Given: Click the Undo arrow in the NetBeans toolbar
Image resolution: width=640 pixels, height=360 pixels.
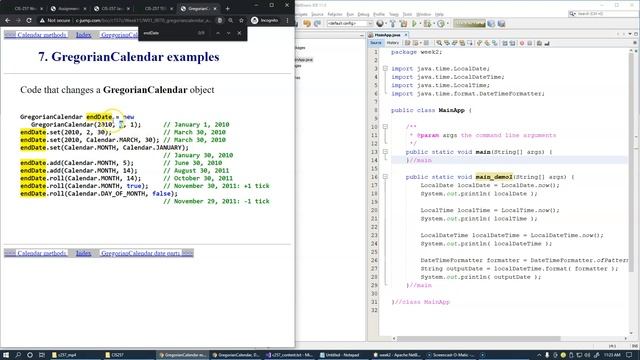Looking at the screenshot, I should click(307, 24).
